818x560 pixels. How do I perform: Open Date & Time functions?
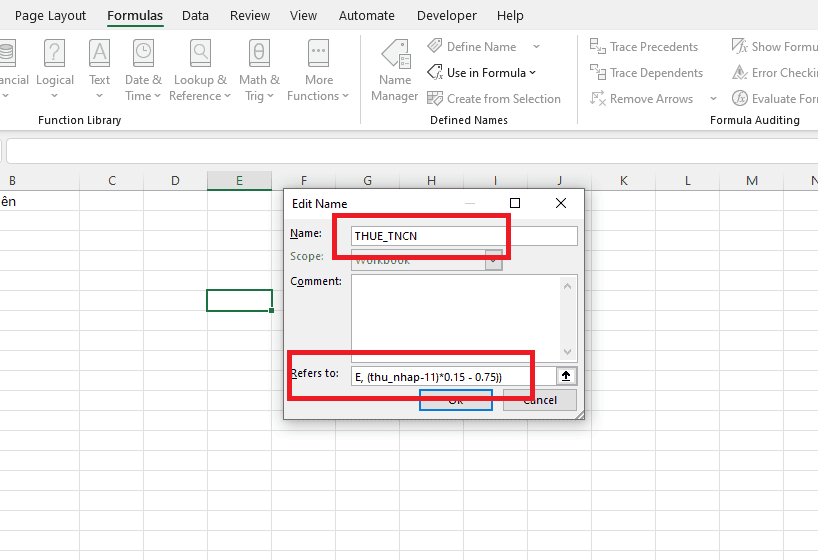(x=143, y=69)
